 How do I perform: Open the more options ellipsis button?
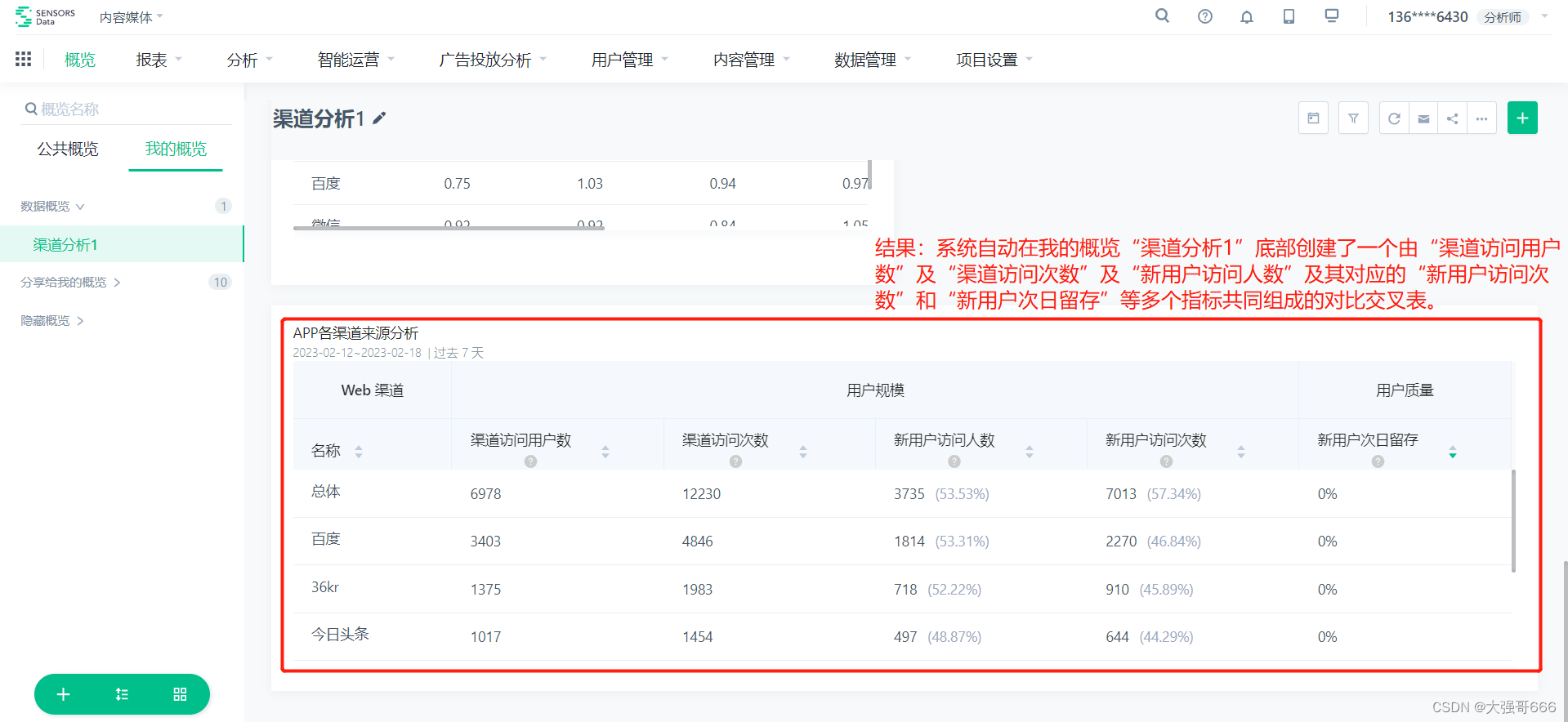tap(1481, 118)
